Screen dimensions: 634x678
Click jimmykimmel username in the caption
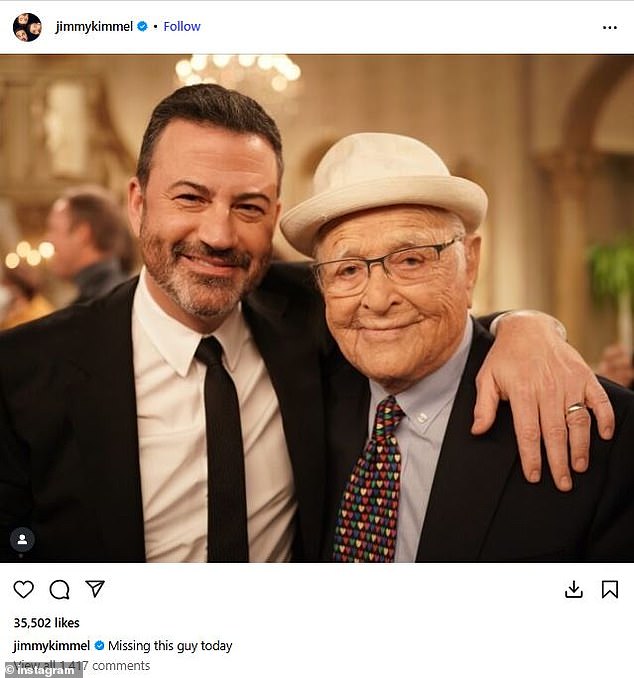point(51,645)
